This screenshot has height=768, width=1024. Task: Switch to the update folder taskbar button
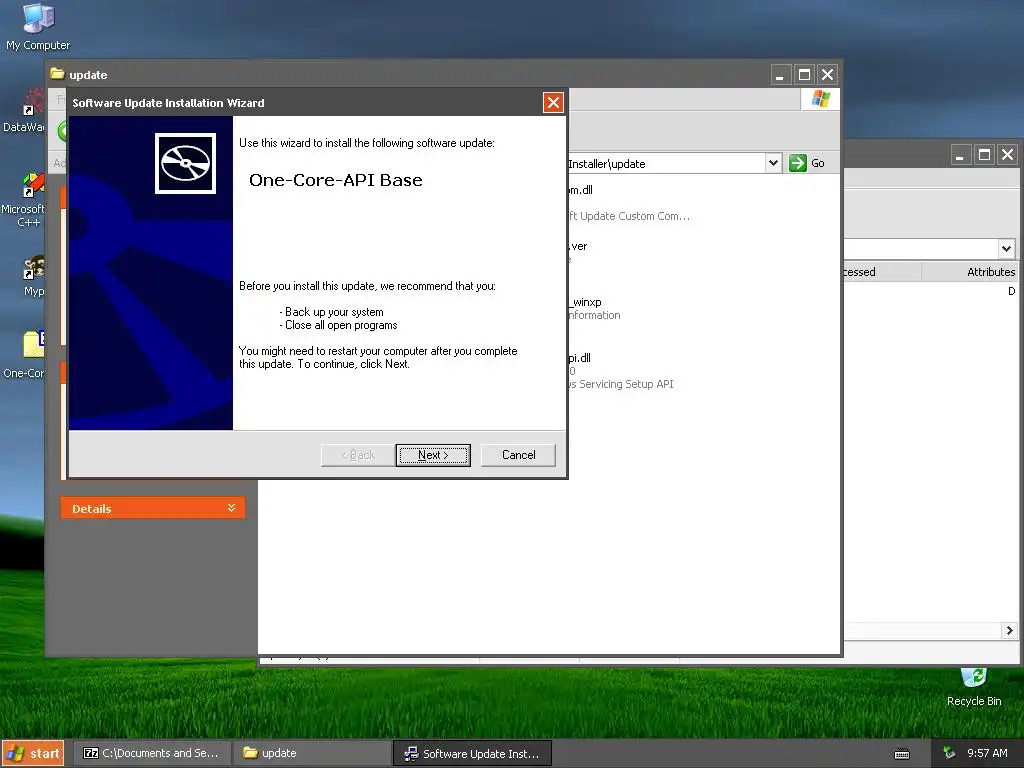[311, 753]
